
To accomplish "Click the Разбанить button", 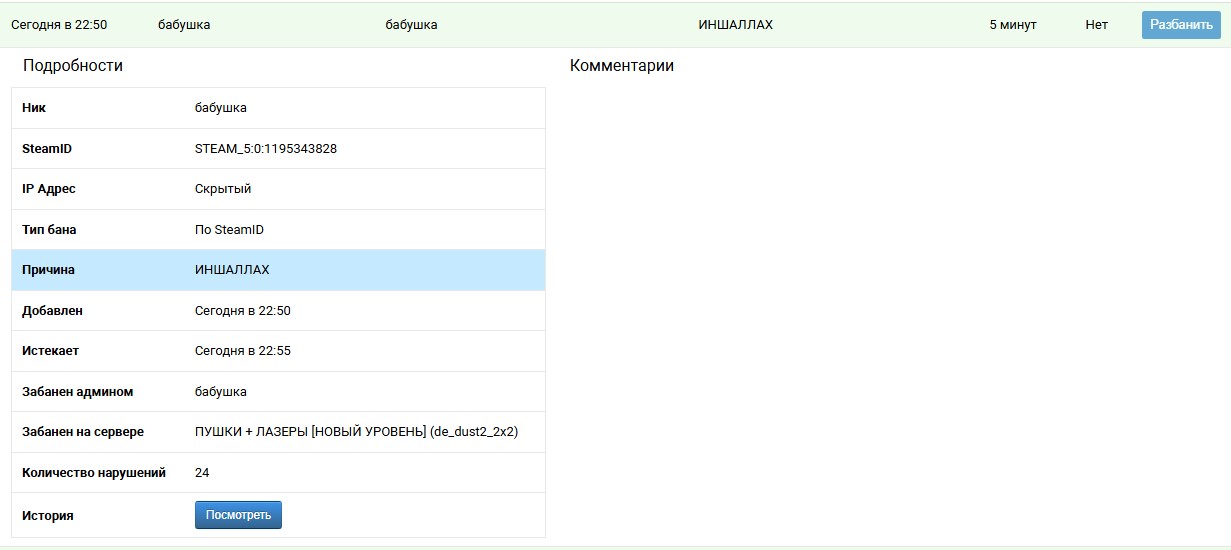I will coord(1181,25).
